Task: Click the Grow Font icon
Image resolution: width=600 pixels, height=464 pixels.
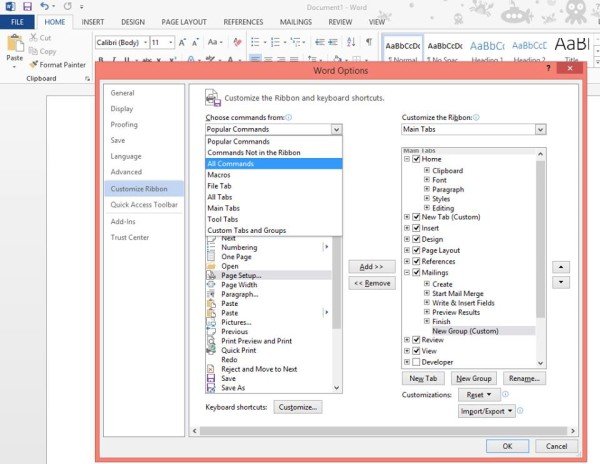Action: tap(183, 42)
